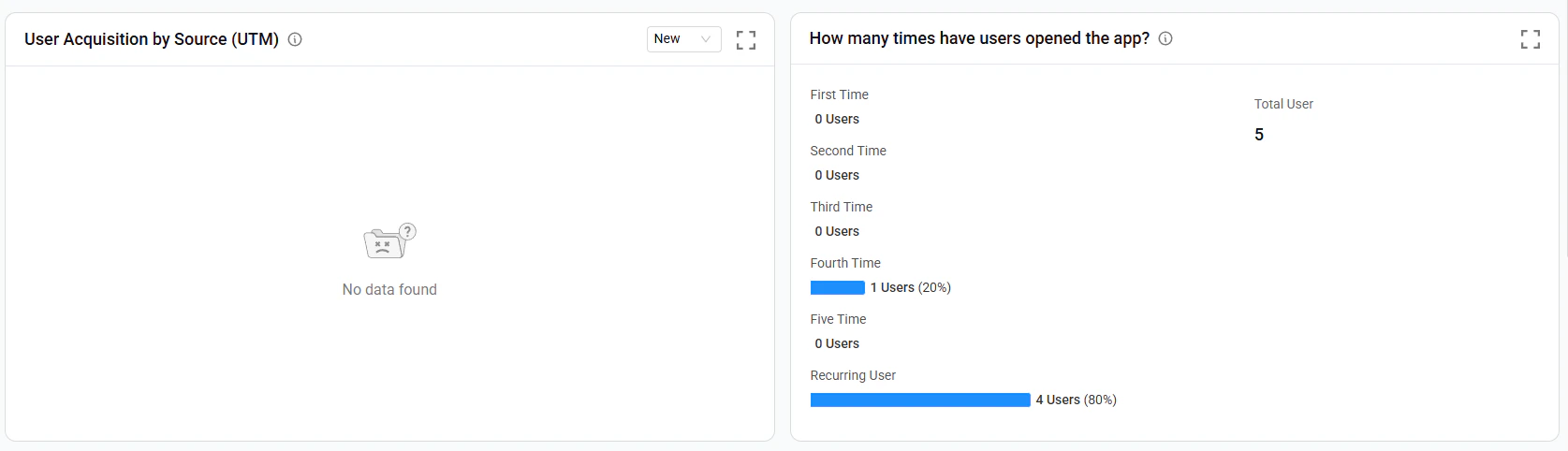
Task: Click info icon beside app opened question
Action: [x=1165, y=38]
